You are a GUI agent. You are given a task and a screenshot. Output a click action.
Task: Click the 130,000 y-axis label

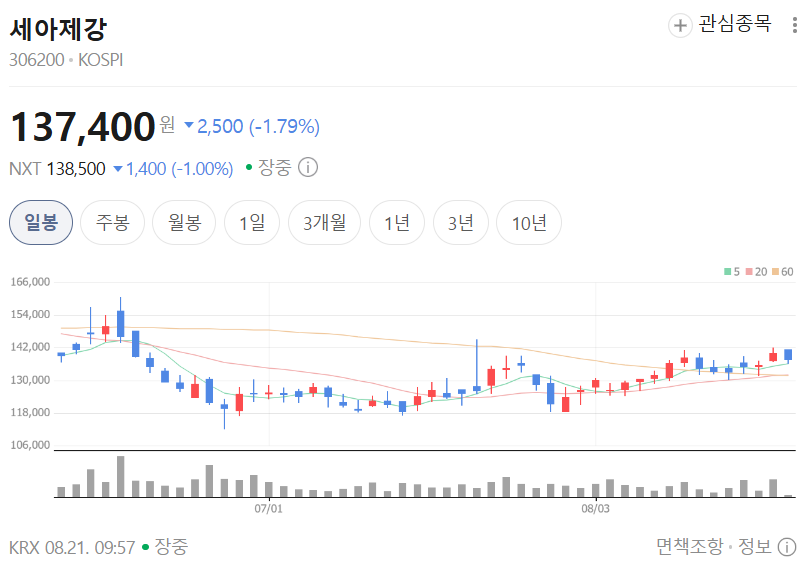click(31, 380)
